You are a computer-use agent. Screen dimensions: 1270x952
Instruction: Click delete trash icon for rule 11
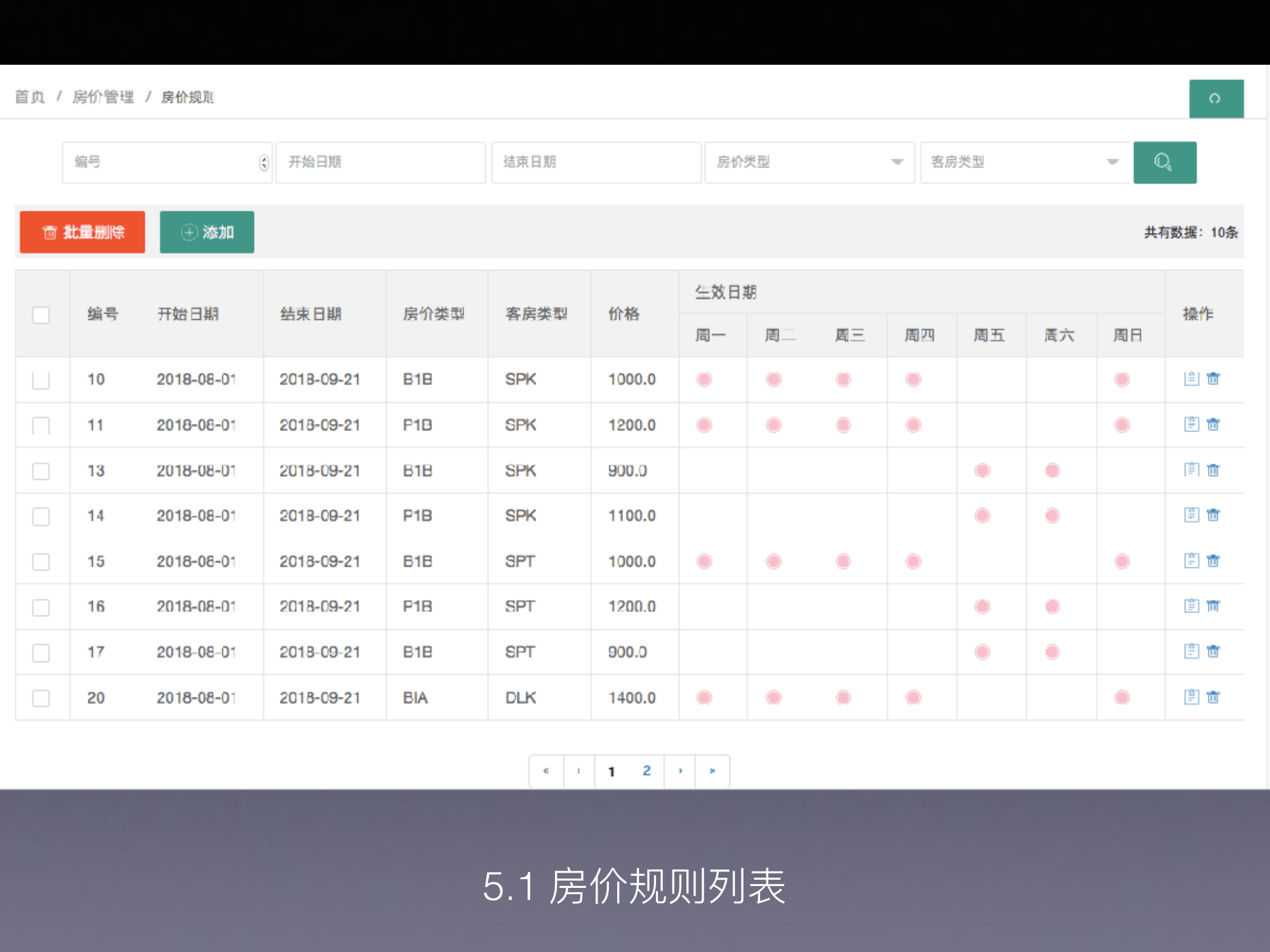1213,424
